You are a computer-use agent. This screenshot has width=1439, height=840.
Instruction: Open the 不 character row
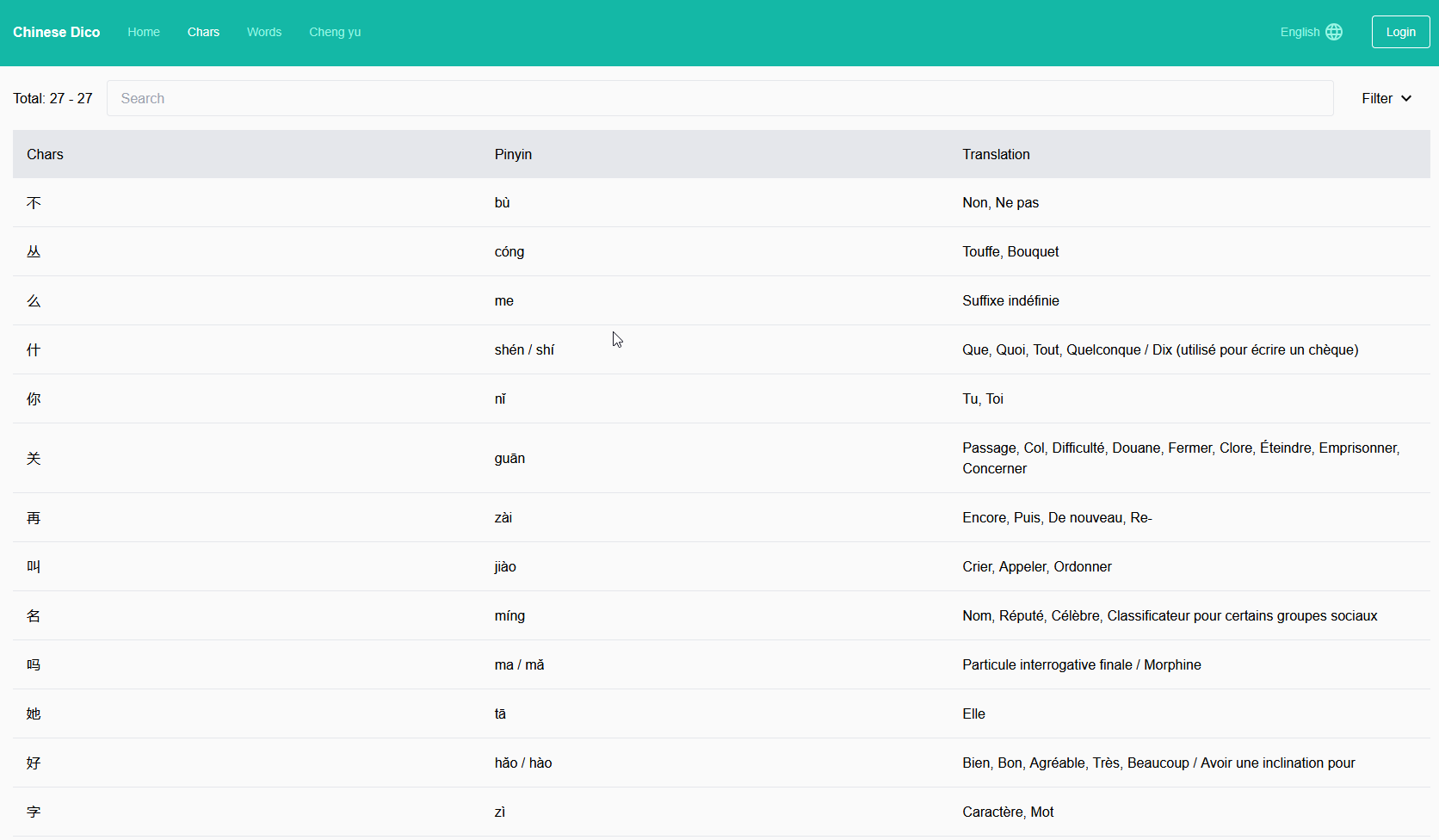click(x=34, y=203)
